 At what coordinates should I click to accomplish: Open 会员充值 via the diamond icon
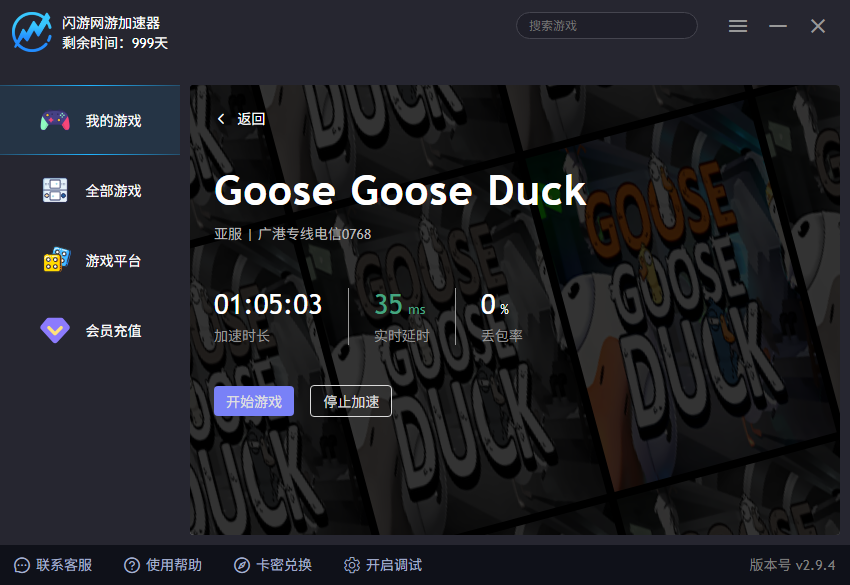pyautogui.click(x=55, y=330)
